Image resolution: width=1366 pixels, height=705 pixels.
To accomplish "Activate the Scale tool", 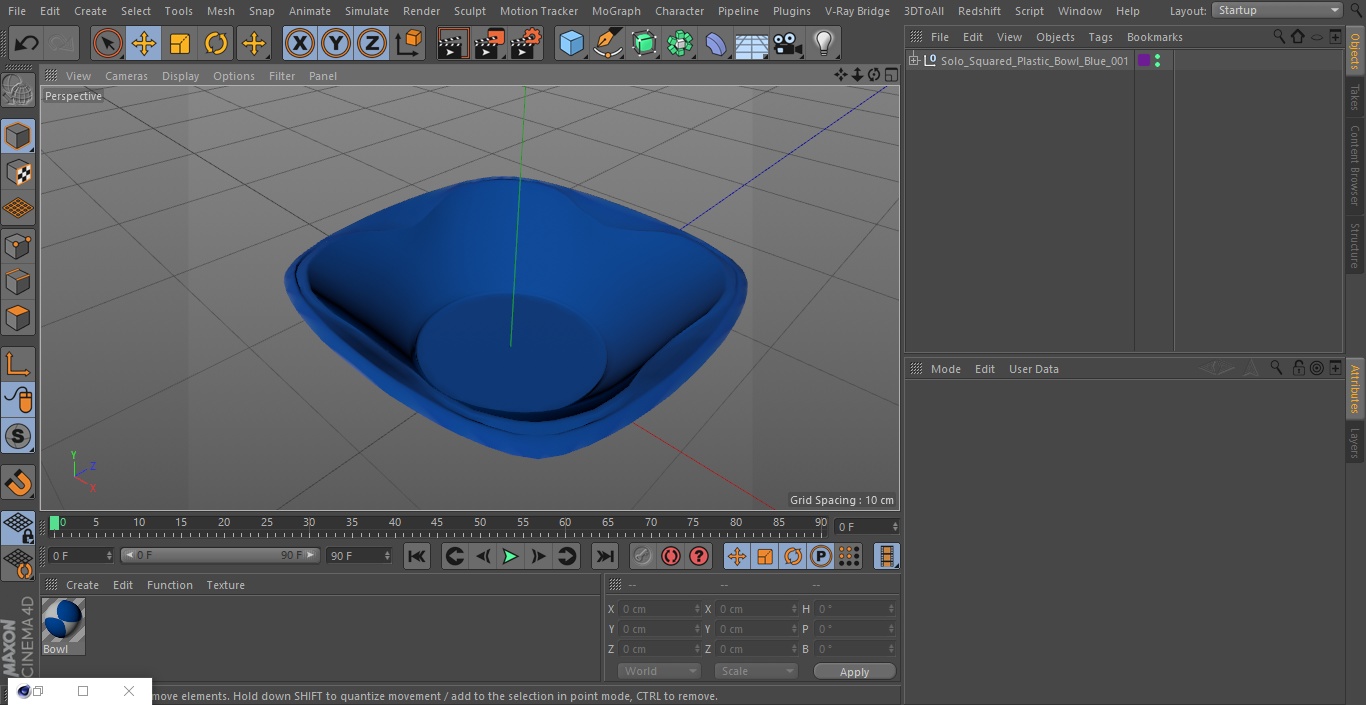I will click(x=180, y=43).
